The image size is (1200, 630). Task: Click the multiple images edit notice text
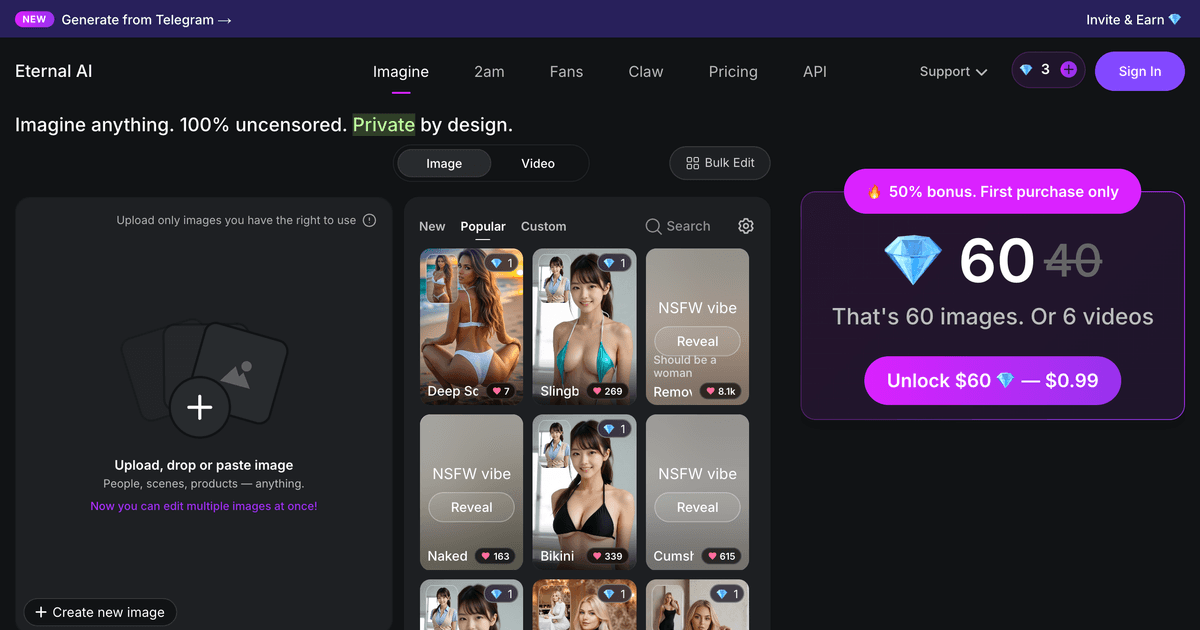204,506
